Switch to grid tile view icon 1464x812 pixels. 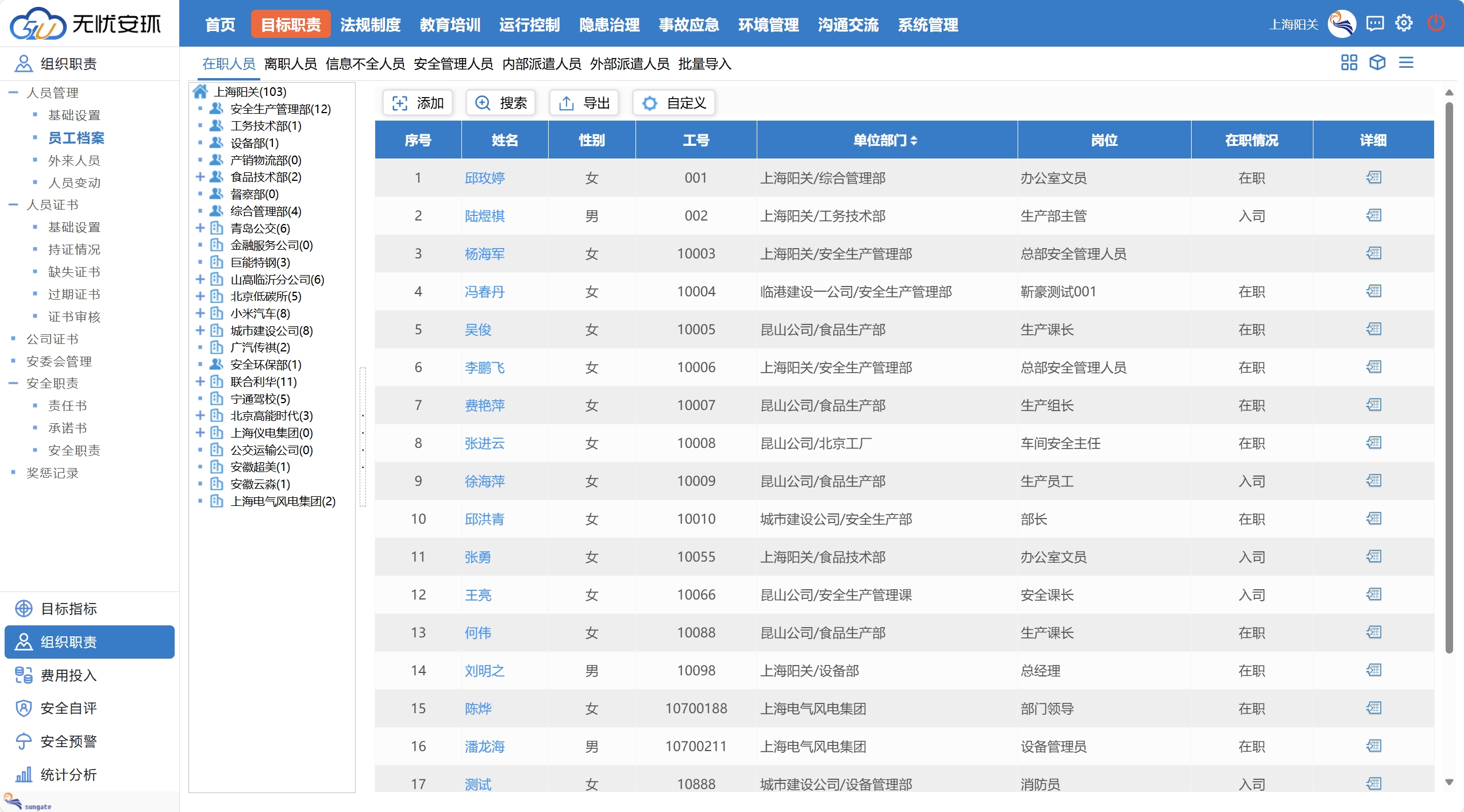(1349, 63)
